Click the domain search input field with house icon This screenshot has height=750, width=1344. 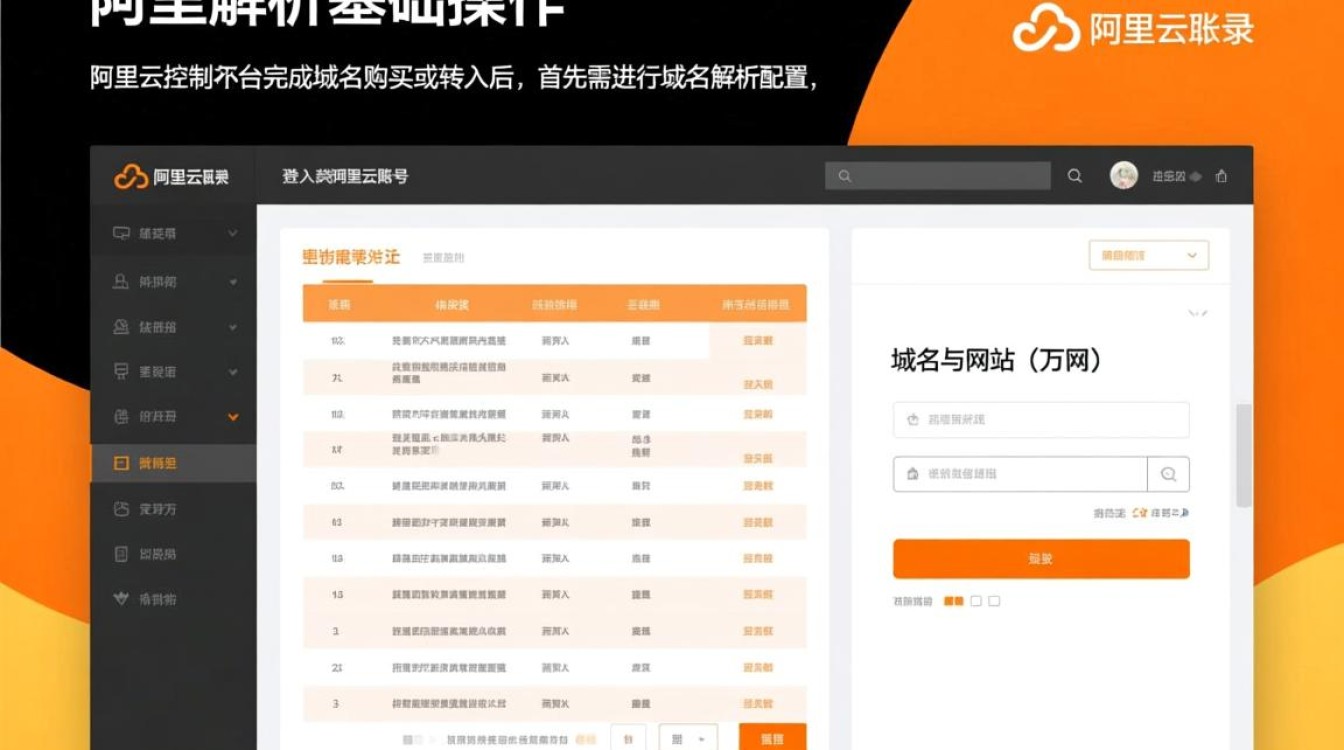[1020, 474]
